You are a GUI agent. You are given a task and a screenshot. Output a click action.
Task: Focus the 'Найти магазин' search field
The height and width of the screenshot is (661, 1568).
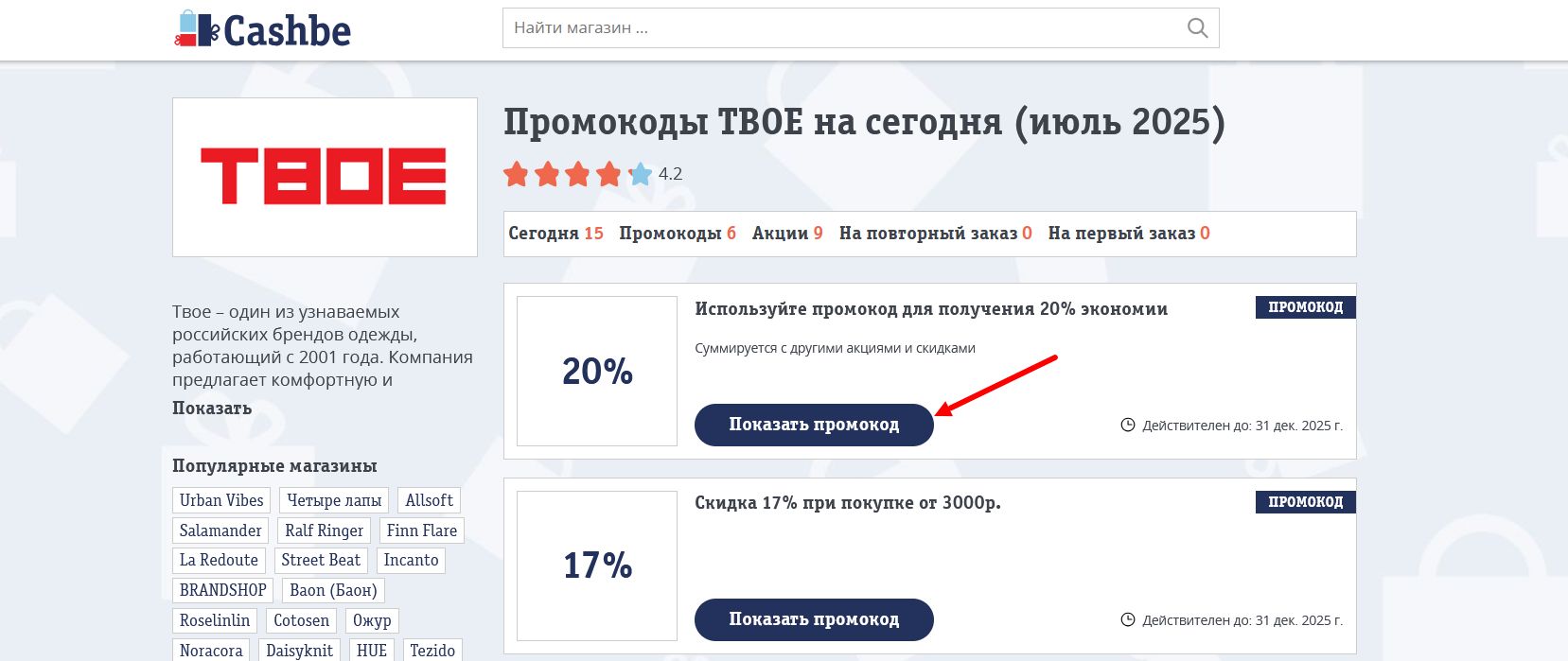coord(860,28)
